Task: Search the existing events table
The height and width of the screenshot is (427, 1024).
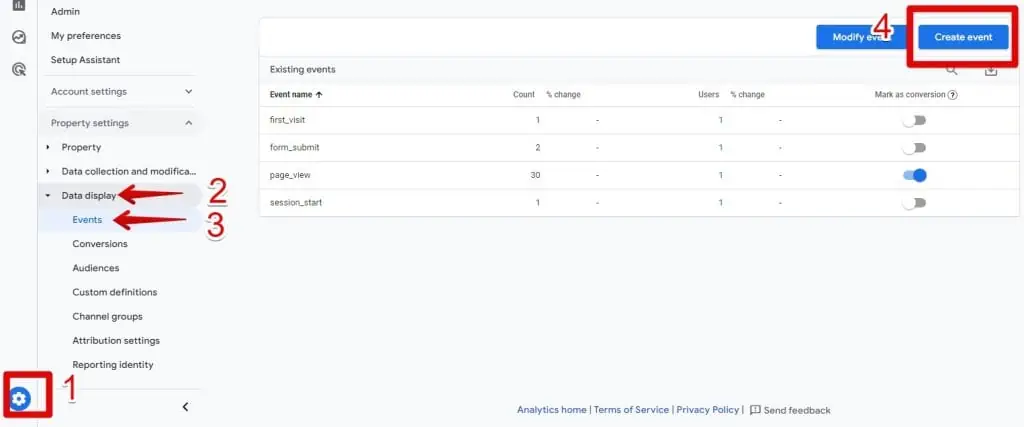Action: 952,70
